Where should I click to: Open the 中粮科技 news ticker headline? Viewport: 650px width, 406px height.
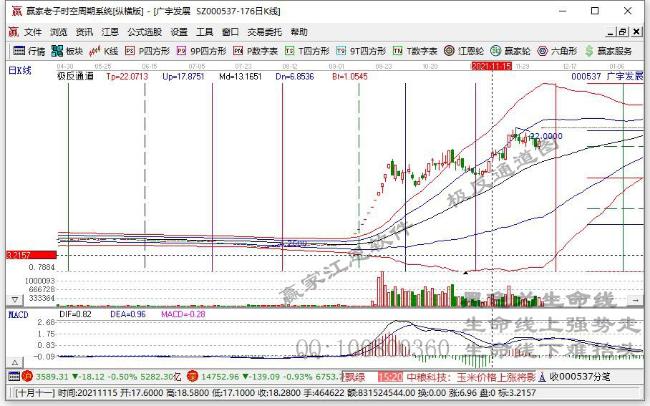tap(471, 377)
